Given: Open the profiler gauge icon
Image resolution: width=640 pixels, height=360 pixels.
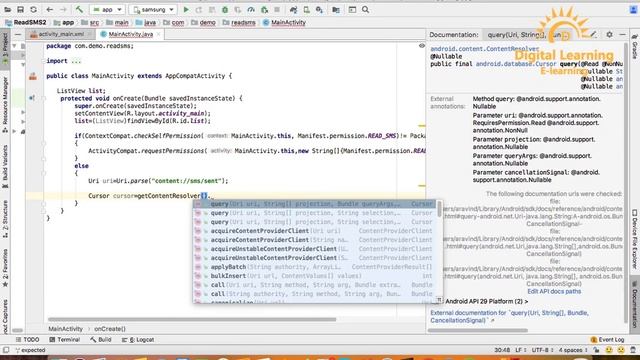Looking at the screenshot, I should click(251, 9).
